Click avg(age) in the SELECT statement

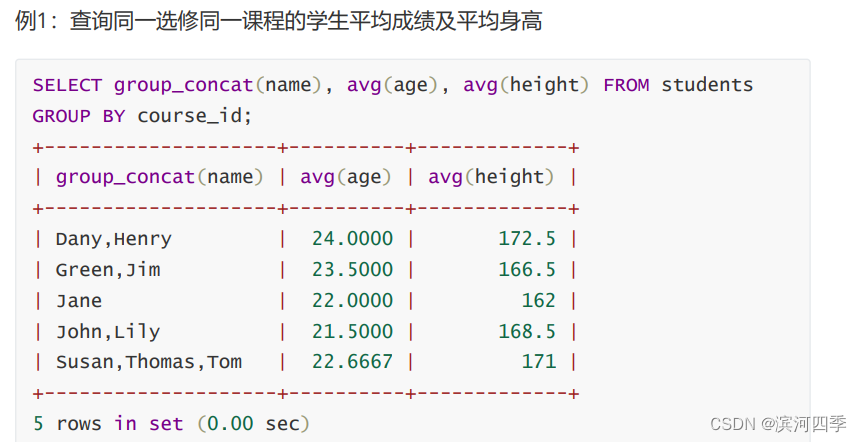[393, 86]
